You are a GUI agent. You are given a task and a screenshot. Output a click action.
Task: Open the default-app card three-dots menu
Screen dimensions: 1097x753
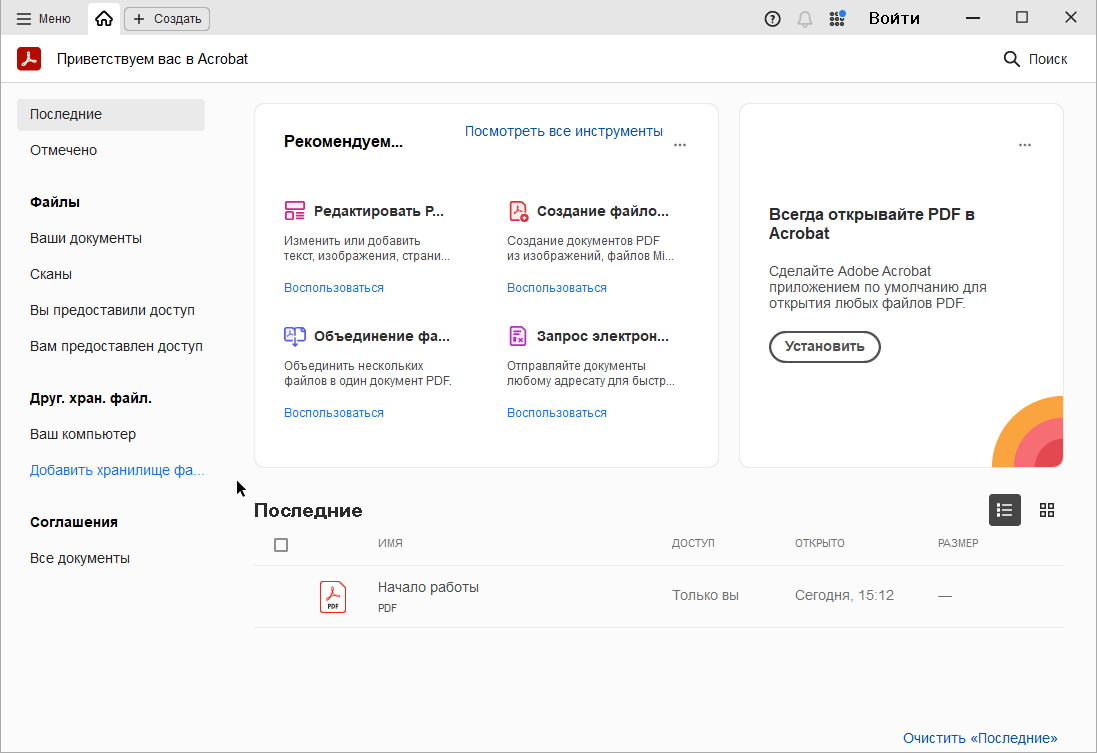[x=1025, y=145]
